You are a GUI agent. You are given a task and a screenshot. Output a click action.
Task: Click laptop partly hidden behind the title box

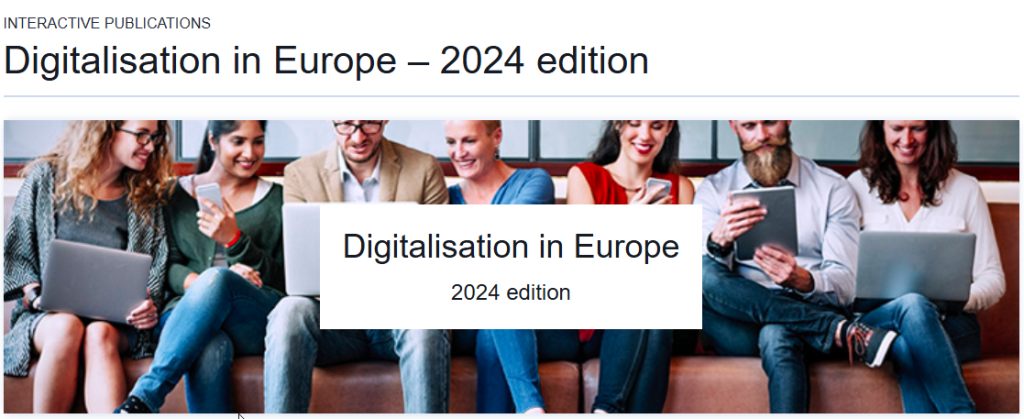point(301,250)
